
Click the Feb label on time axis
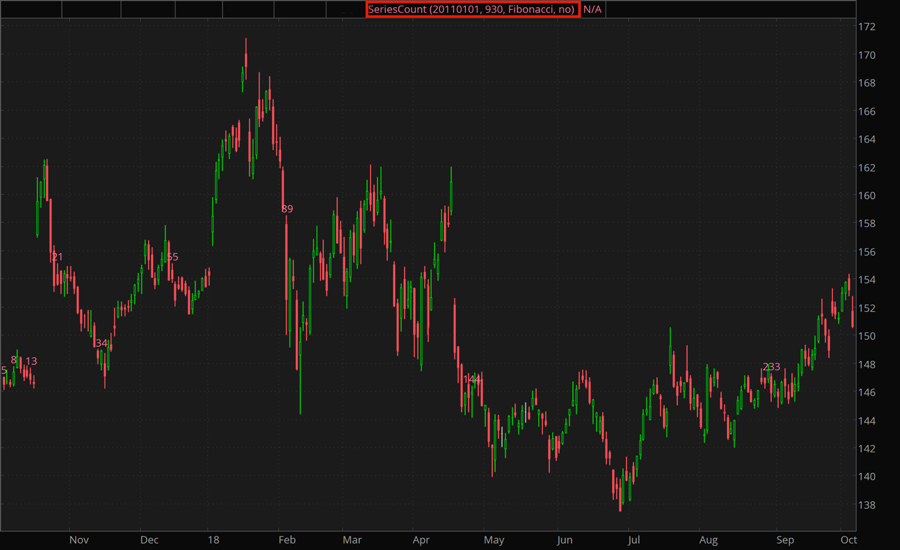(287, 540)
